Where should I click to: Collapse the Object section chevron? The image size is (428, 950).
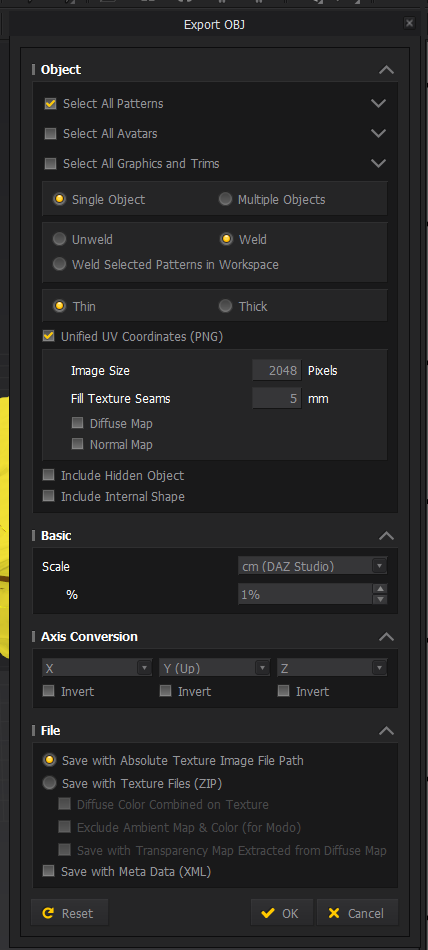click(386, 70)
